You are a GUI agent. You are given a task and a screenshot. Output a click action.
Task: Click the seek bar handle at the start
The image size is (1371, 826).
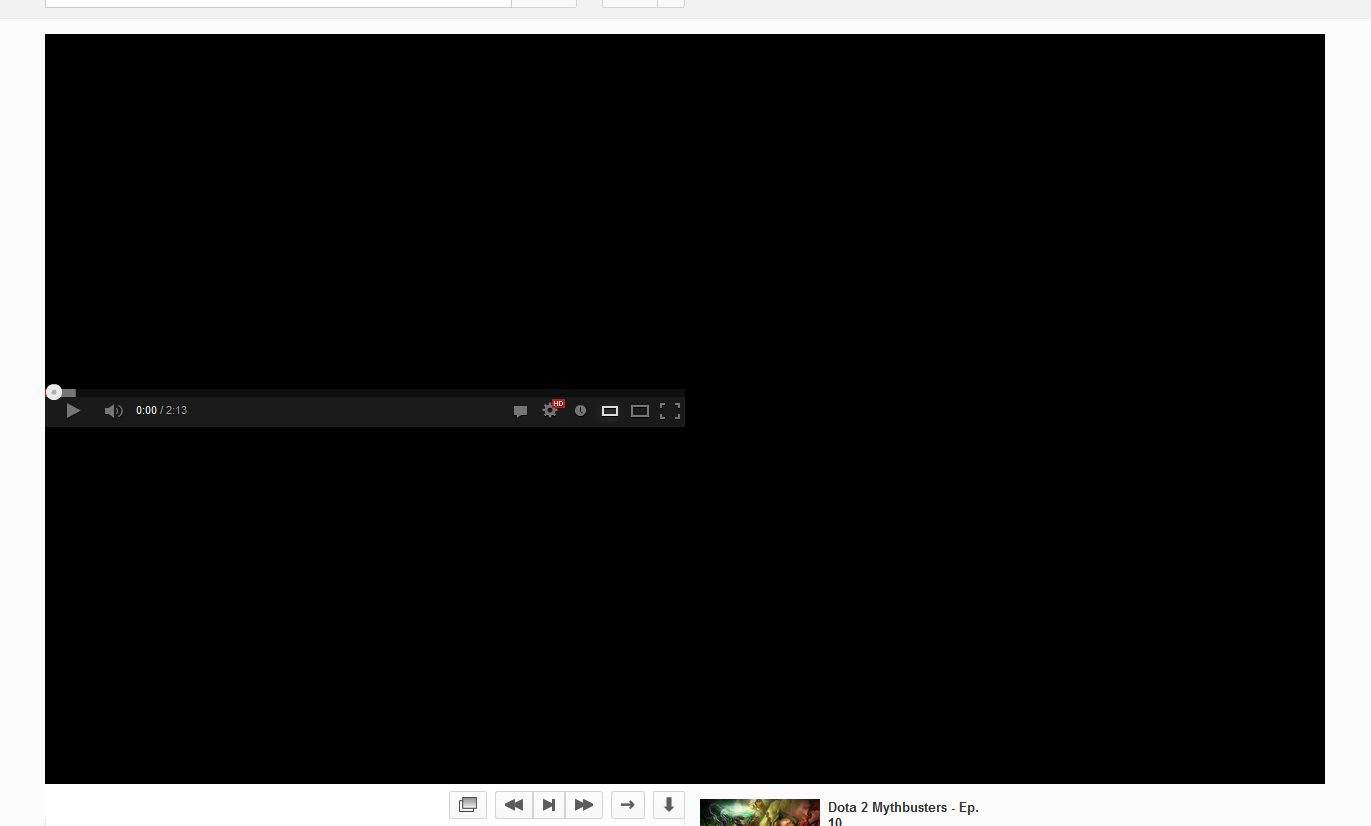[54, 393]
